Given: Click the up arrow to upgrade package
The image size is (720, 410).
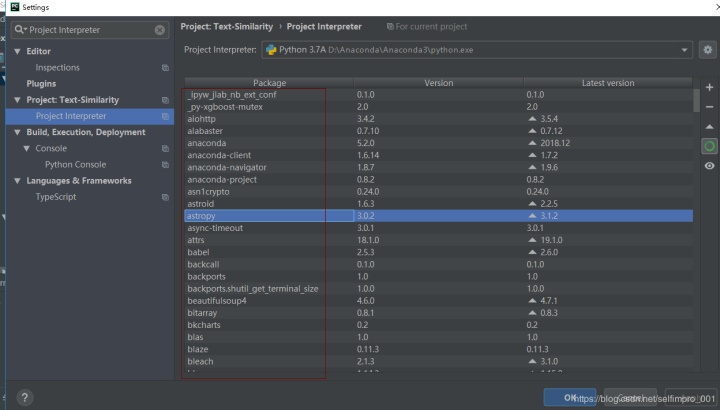Looking at the screenshot, I should (709, 127).
